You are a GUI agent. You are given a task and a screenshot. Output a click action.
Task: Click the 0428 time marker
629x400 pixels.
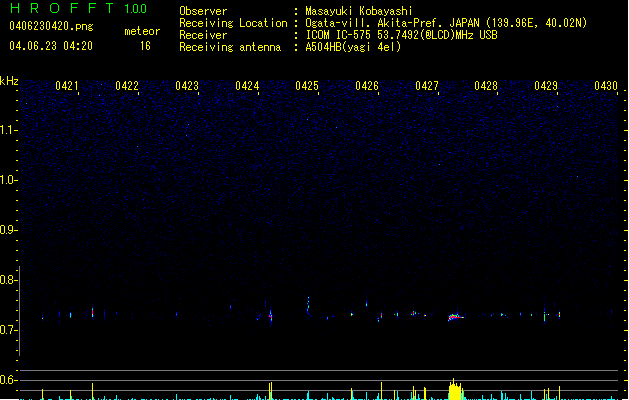point(486,86)
